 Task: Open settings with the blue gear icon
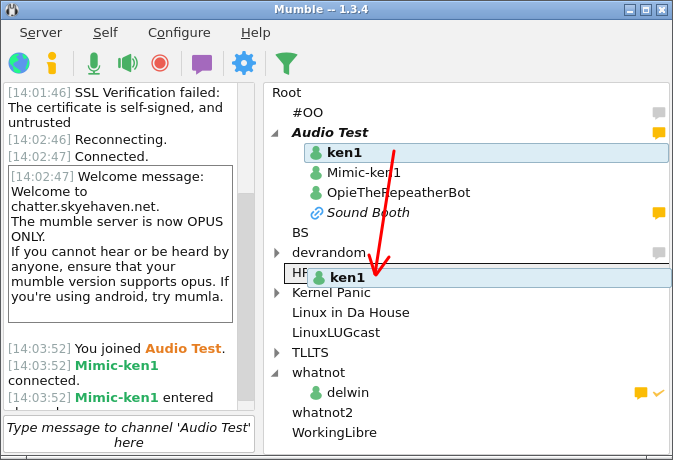coord(244,63)
